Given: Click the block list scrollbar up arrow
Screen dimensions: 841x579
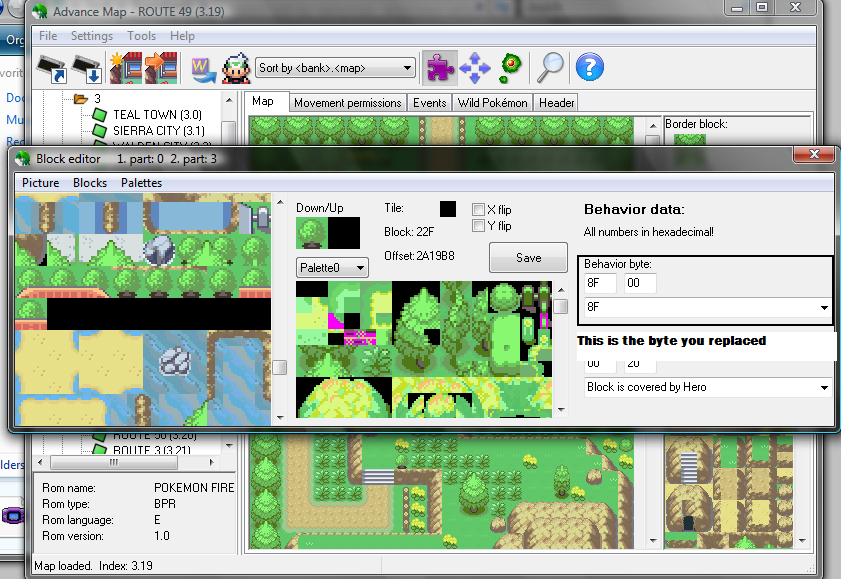Looking at the screenshot, I should (280, 203).
